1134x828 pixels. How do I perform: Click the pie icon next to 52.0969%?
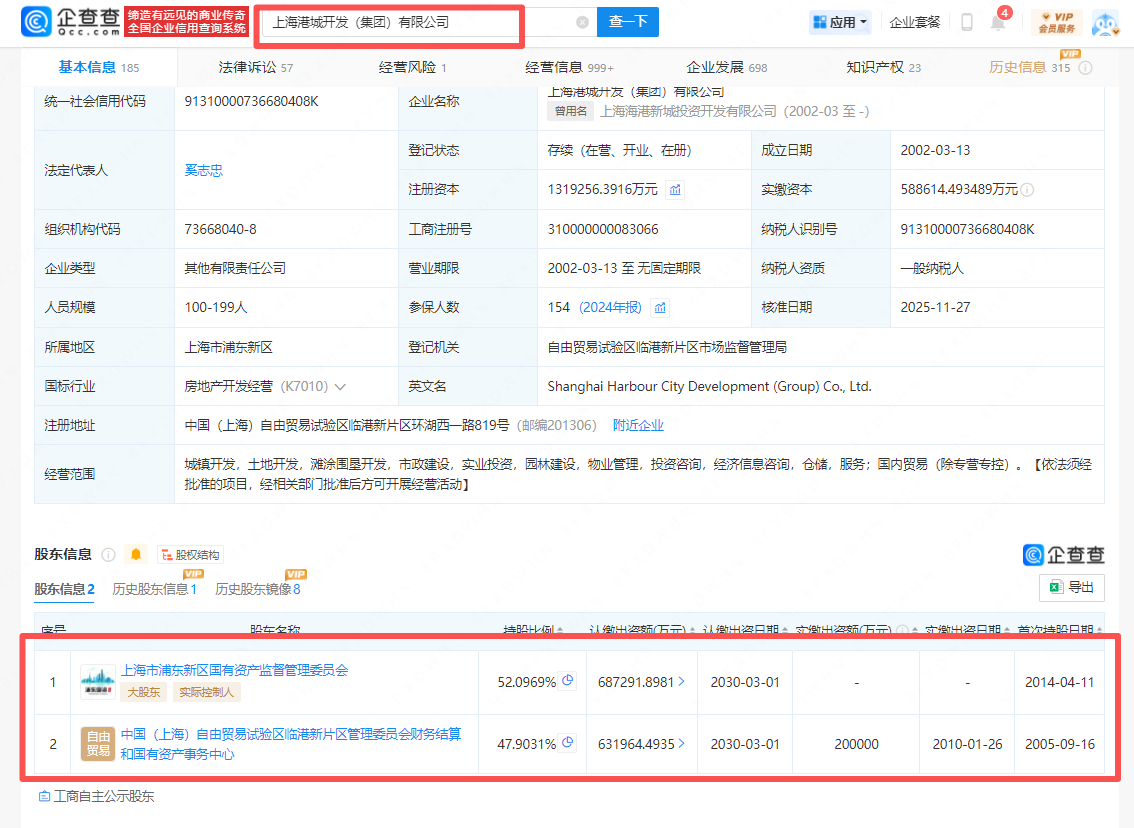568,682
